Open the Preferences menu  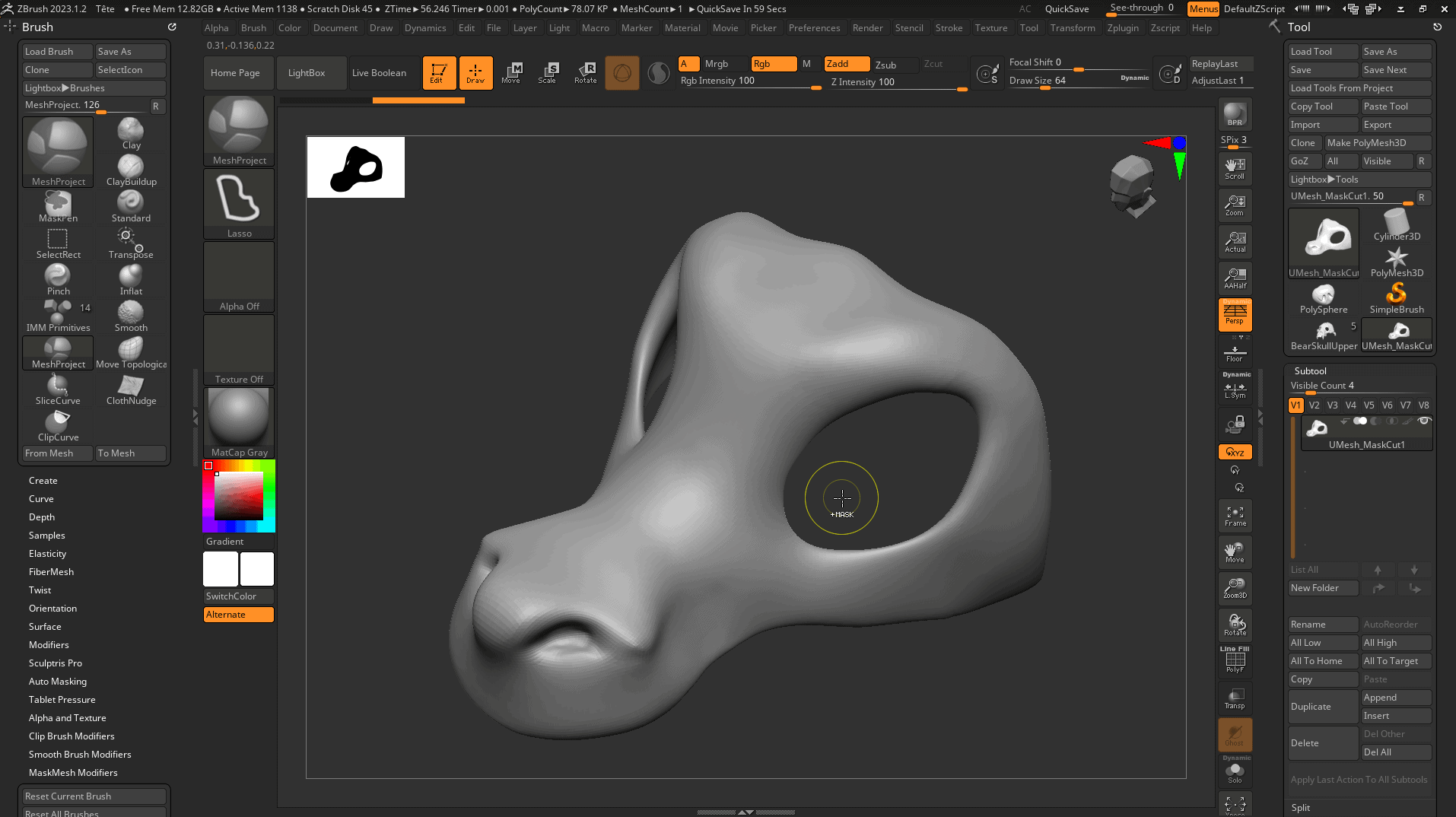(814, 28)
